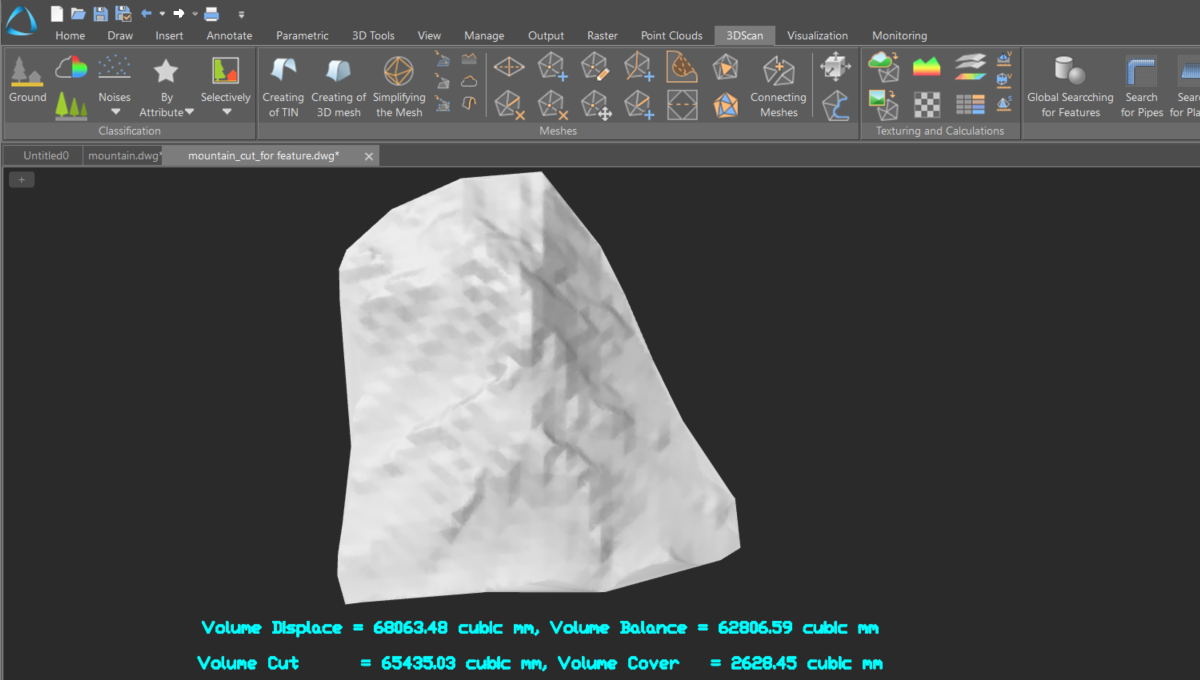Switch to the mountain.dwg document tab

pyautogui.click(x=124, y=155)
